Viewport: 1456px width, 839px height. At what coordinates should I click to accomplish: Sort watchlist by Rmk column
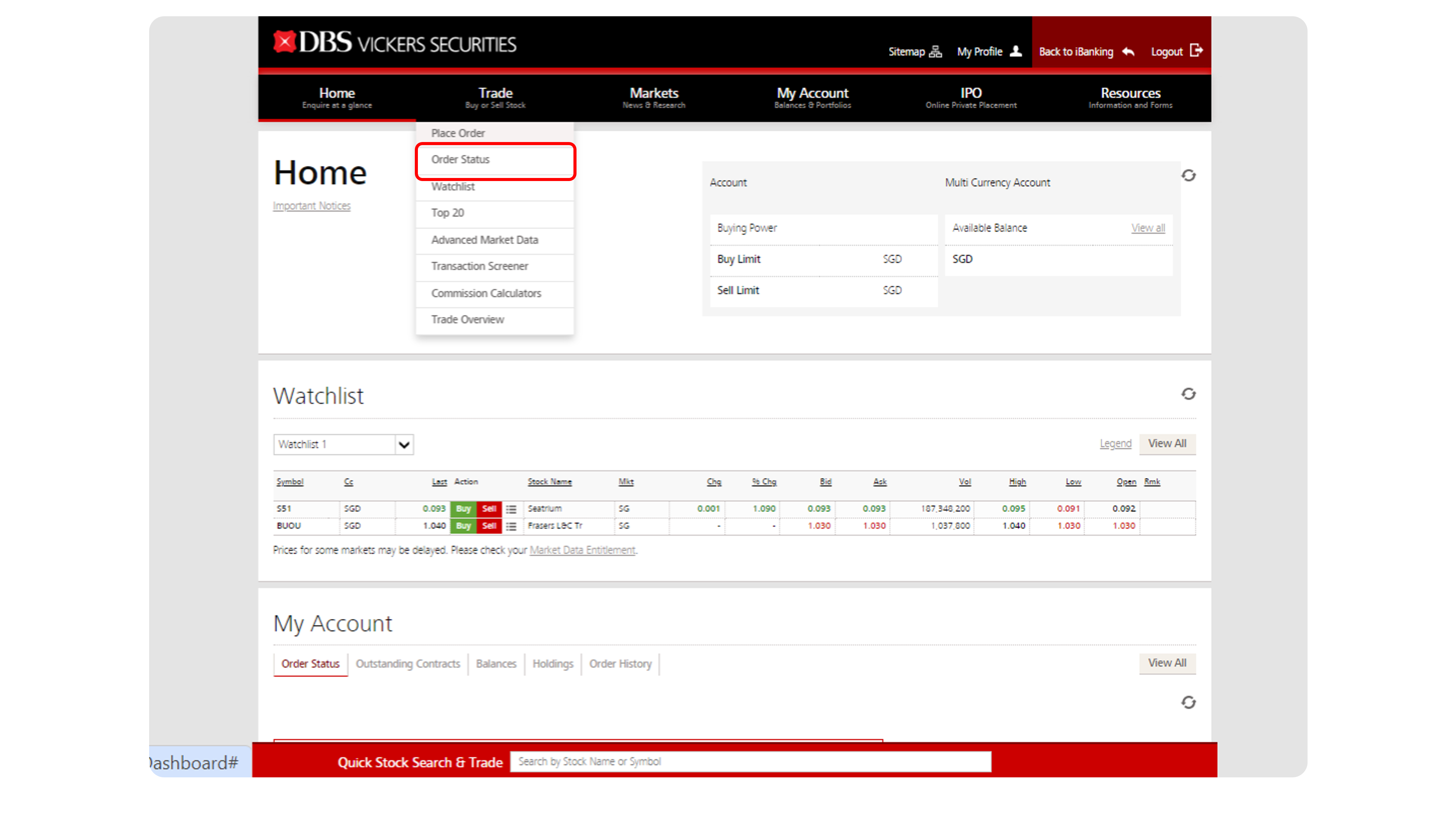tap(1152, 482)
